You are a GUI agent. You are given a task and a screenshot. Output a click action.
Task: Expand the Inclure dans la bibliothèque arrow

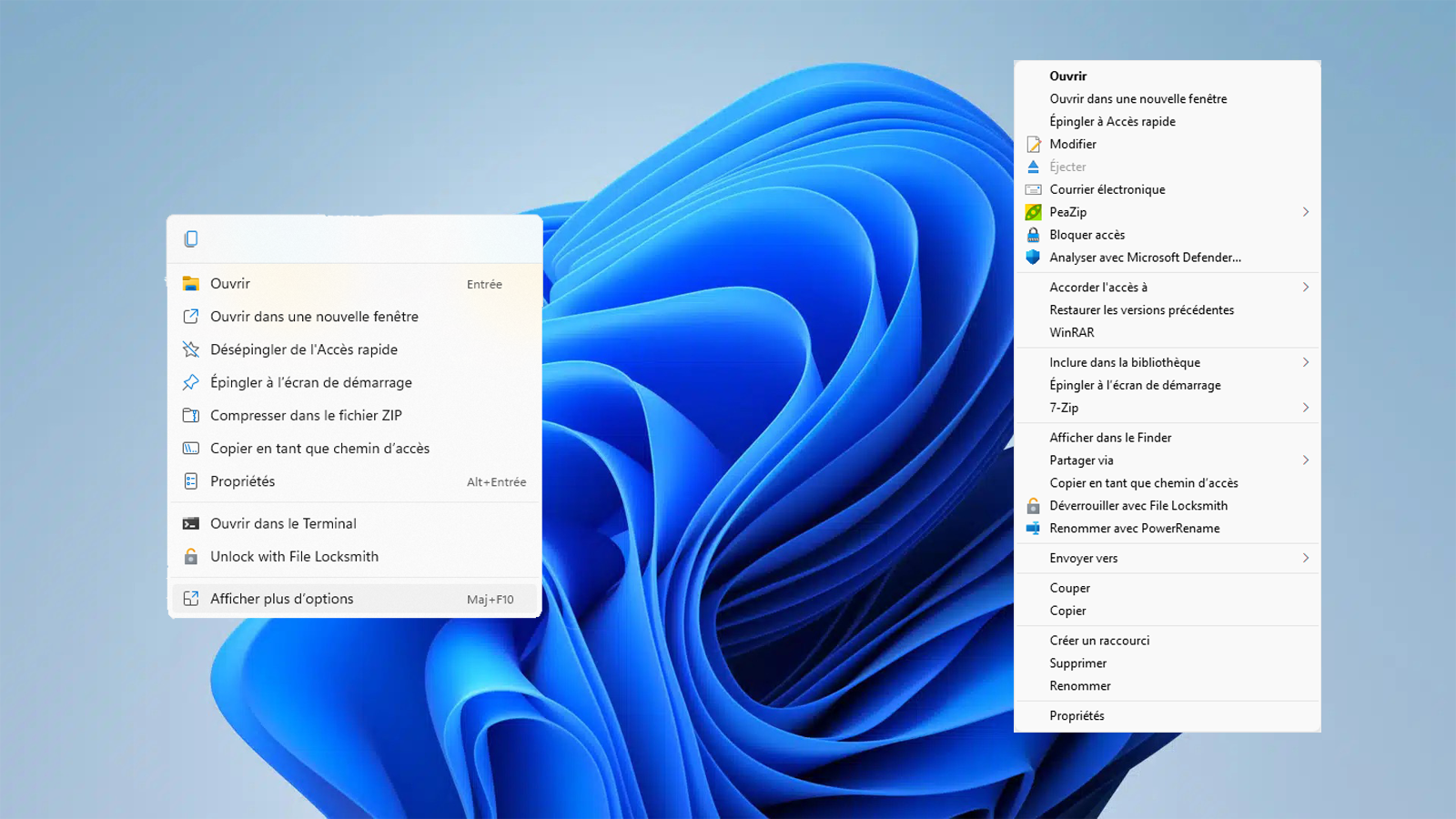pos(1306,362)
